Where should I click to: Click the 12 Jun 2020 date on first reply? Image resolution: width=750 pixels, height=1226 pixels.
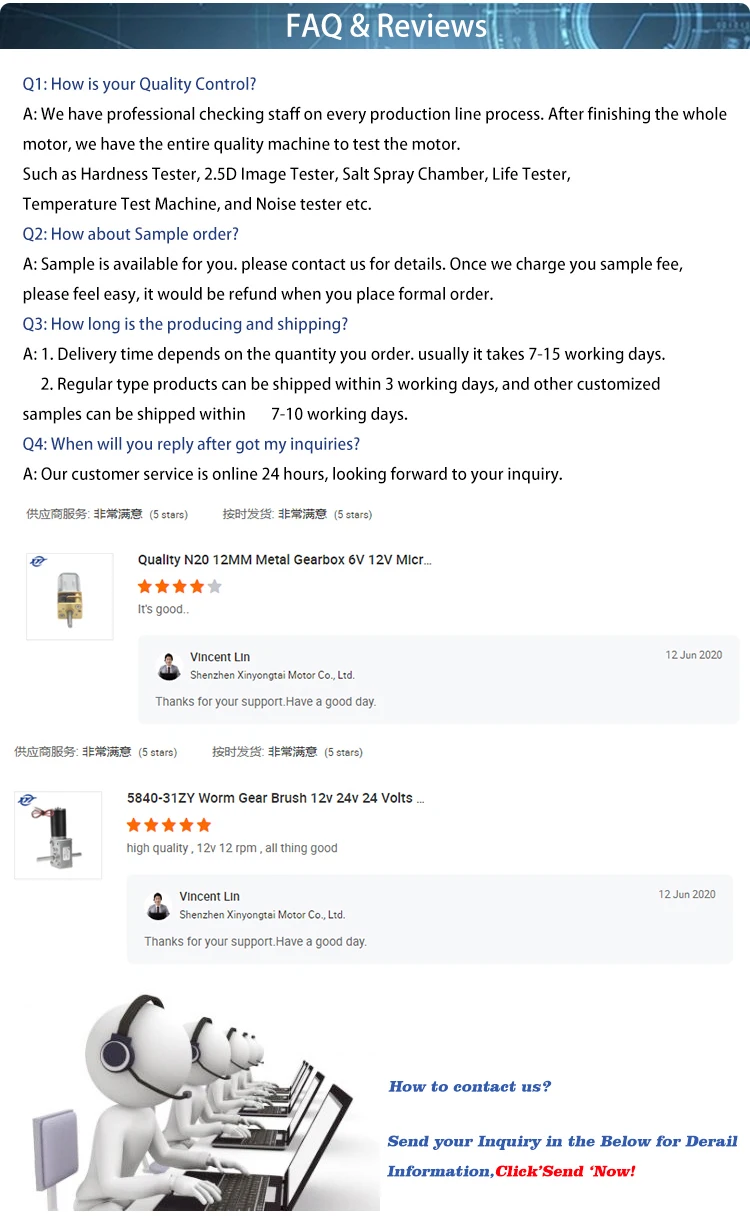point(693,655)
